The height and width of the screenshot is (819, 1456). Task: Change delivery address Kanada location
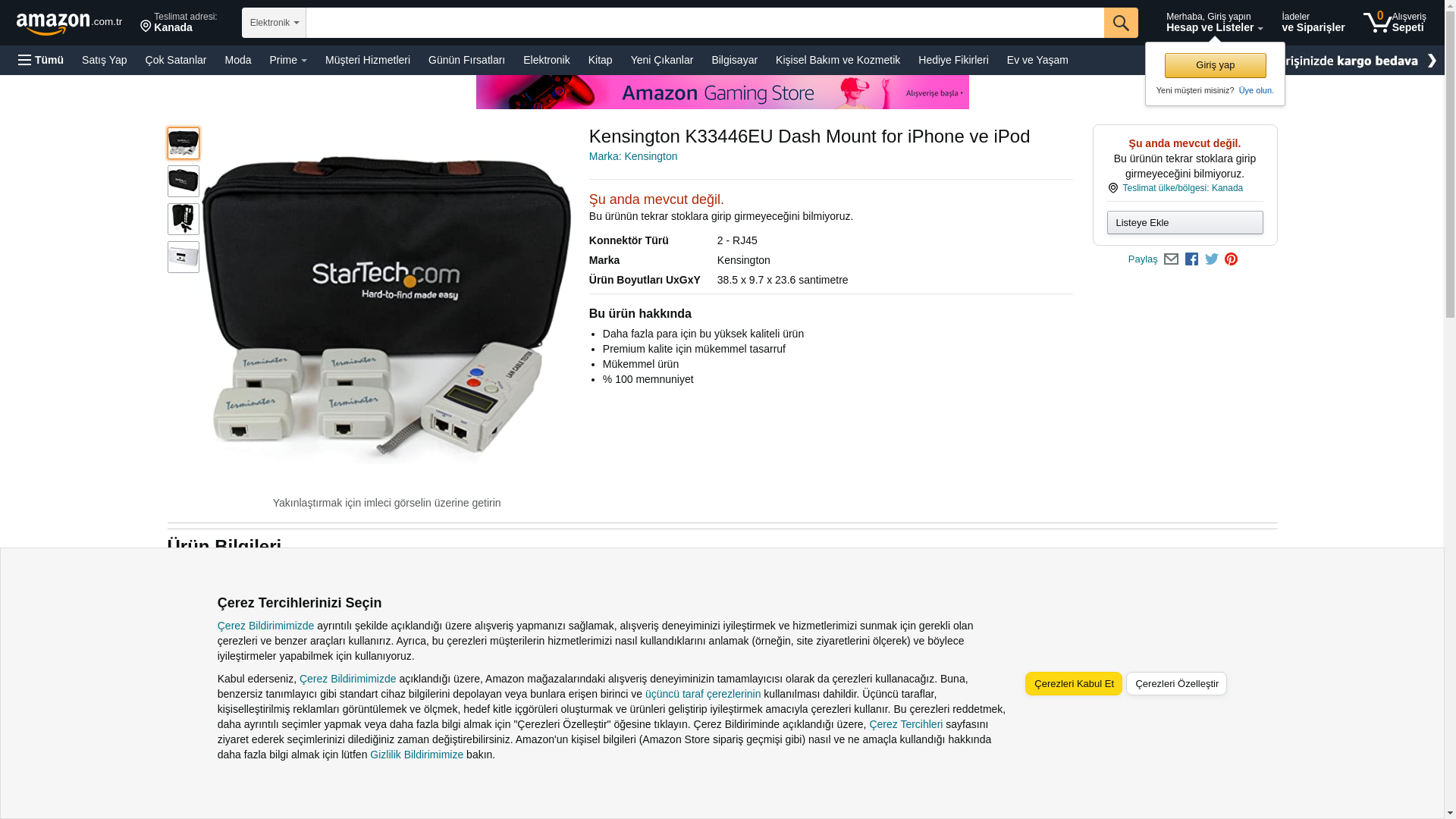[x=178, y=23]
